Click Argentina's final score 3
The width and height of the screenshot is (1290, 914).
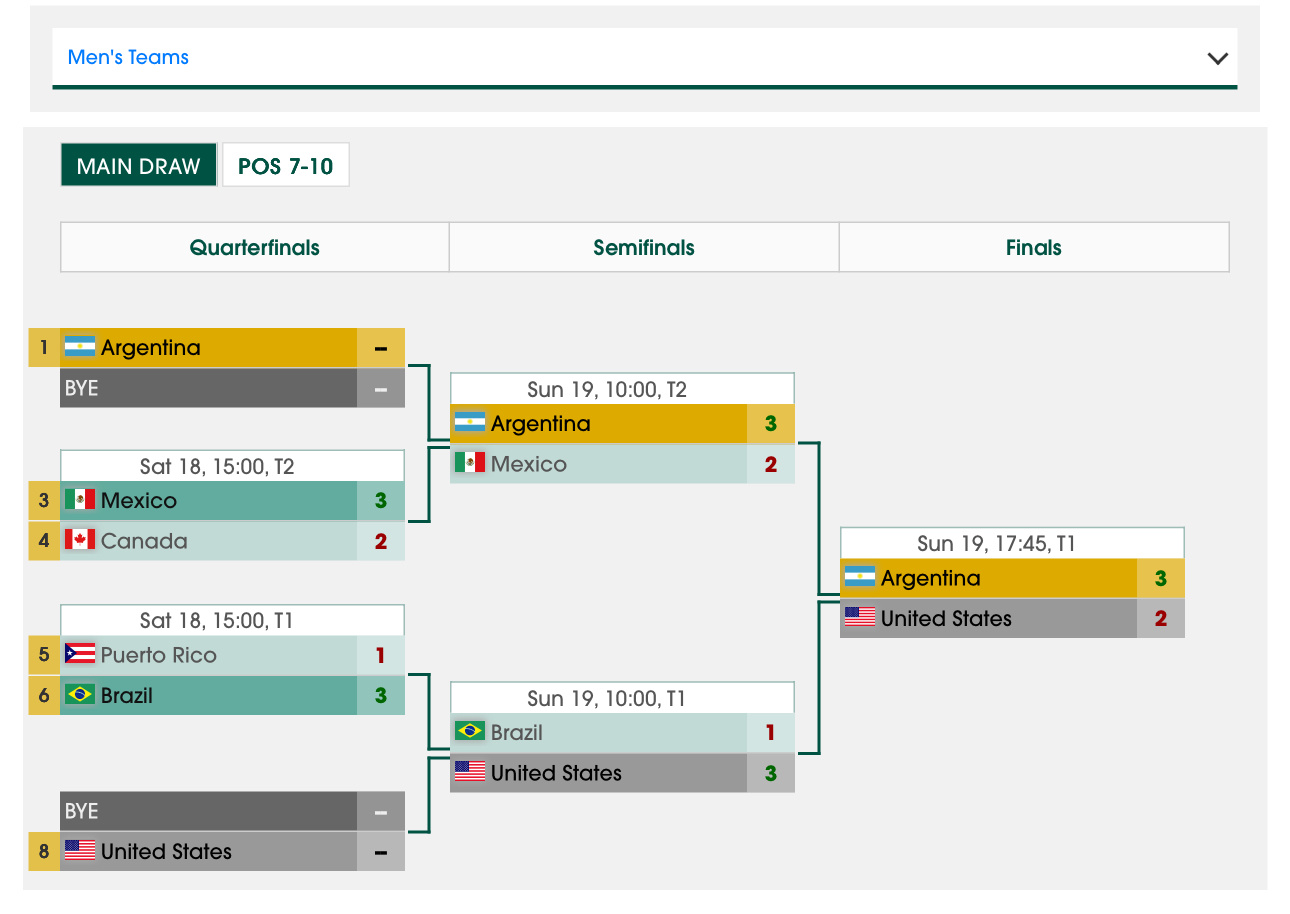[1161, 578]
